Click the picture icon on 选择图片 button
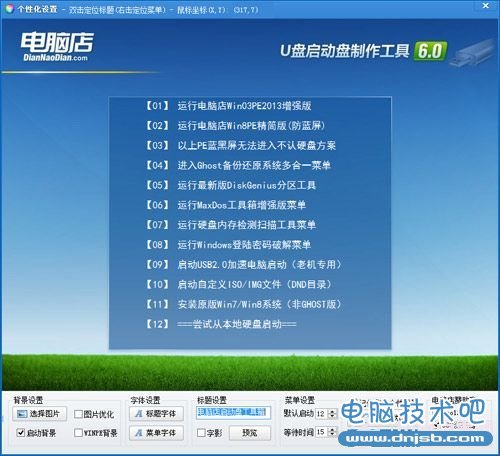Viewport: 500px width, 456px height. [x=22, y=414]
